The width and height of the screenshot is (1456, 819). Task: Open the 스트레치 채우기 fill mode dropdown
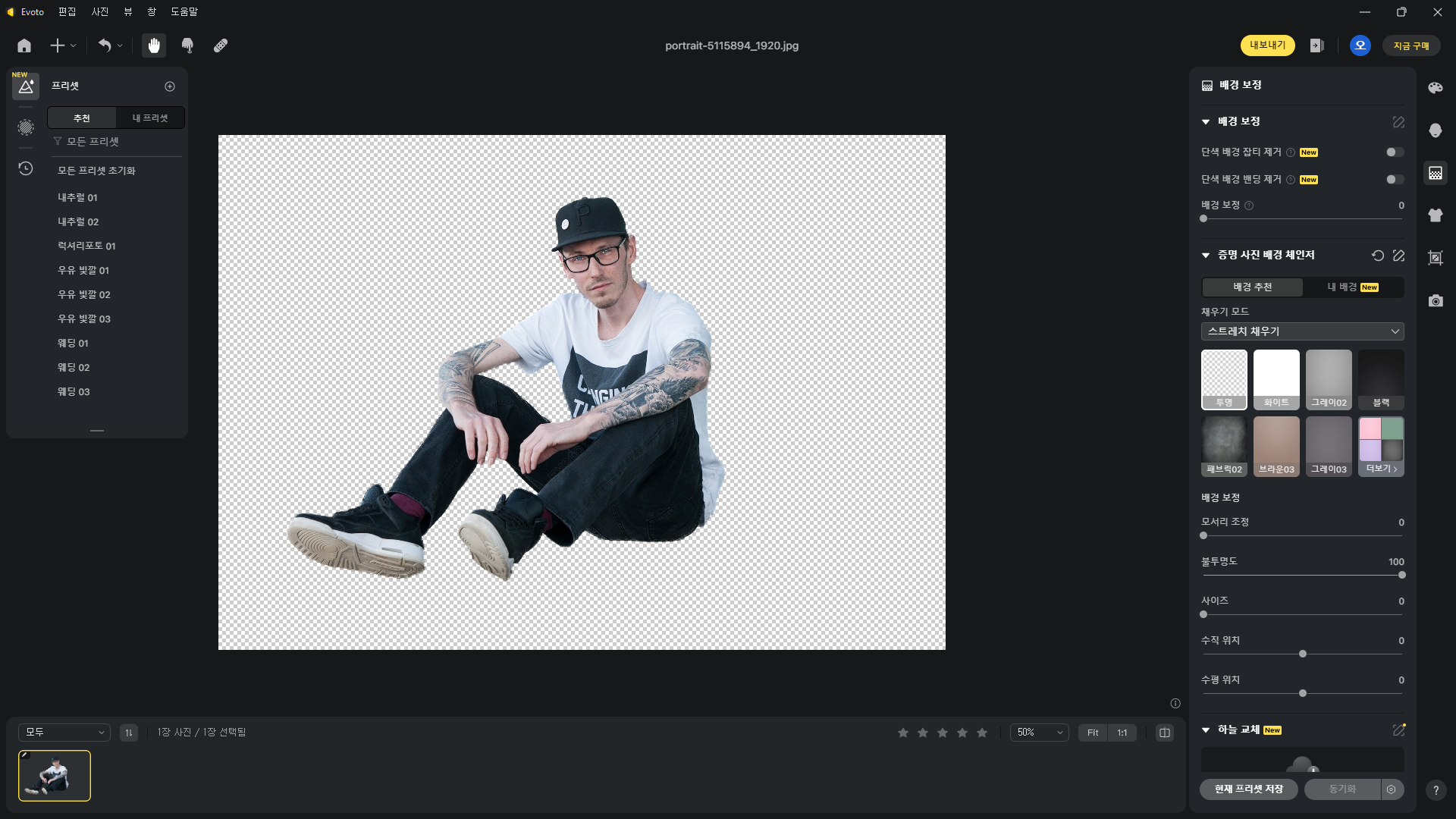[1302, 331]
